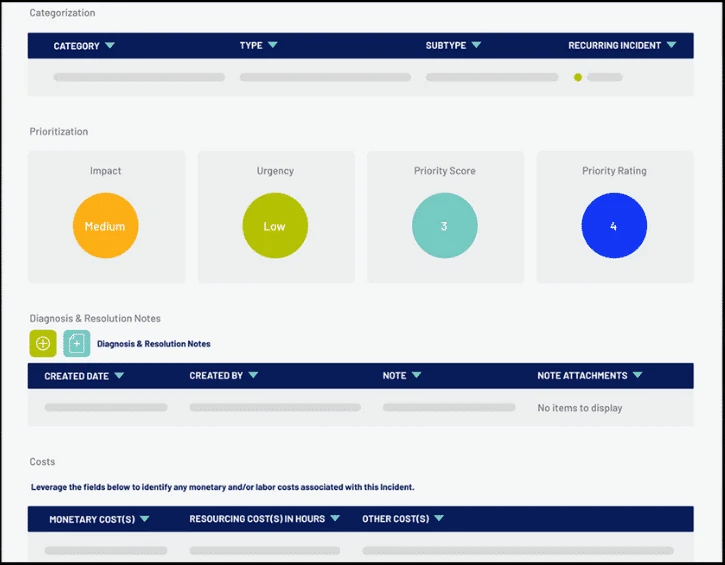This screenshot has height=565, width=725.
Task: Select the green Low urgency circle
Action: point(275,226)
